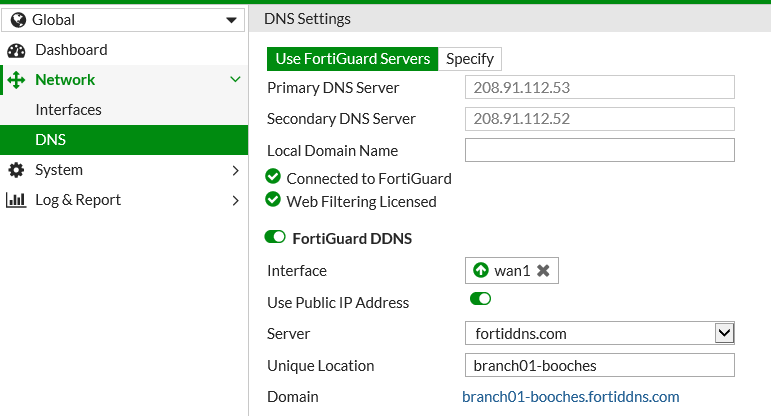
Task: Click the Domain label
Action: (293, 397)
